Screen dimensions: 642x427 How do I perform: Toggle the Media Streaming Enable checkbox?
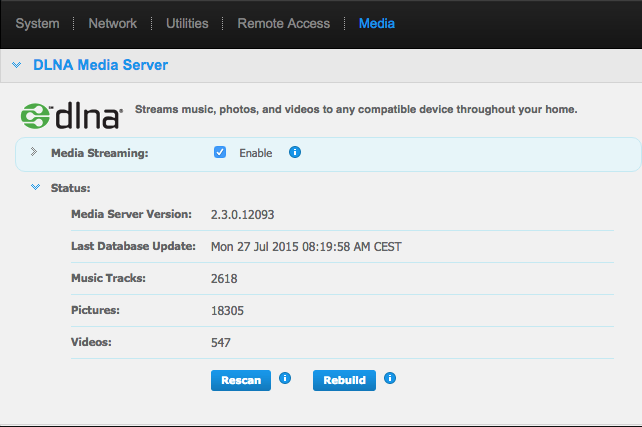(x=220, y=153)
